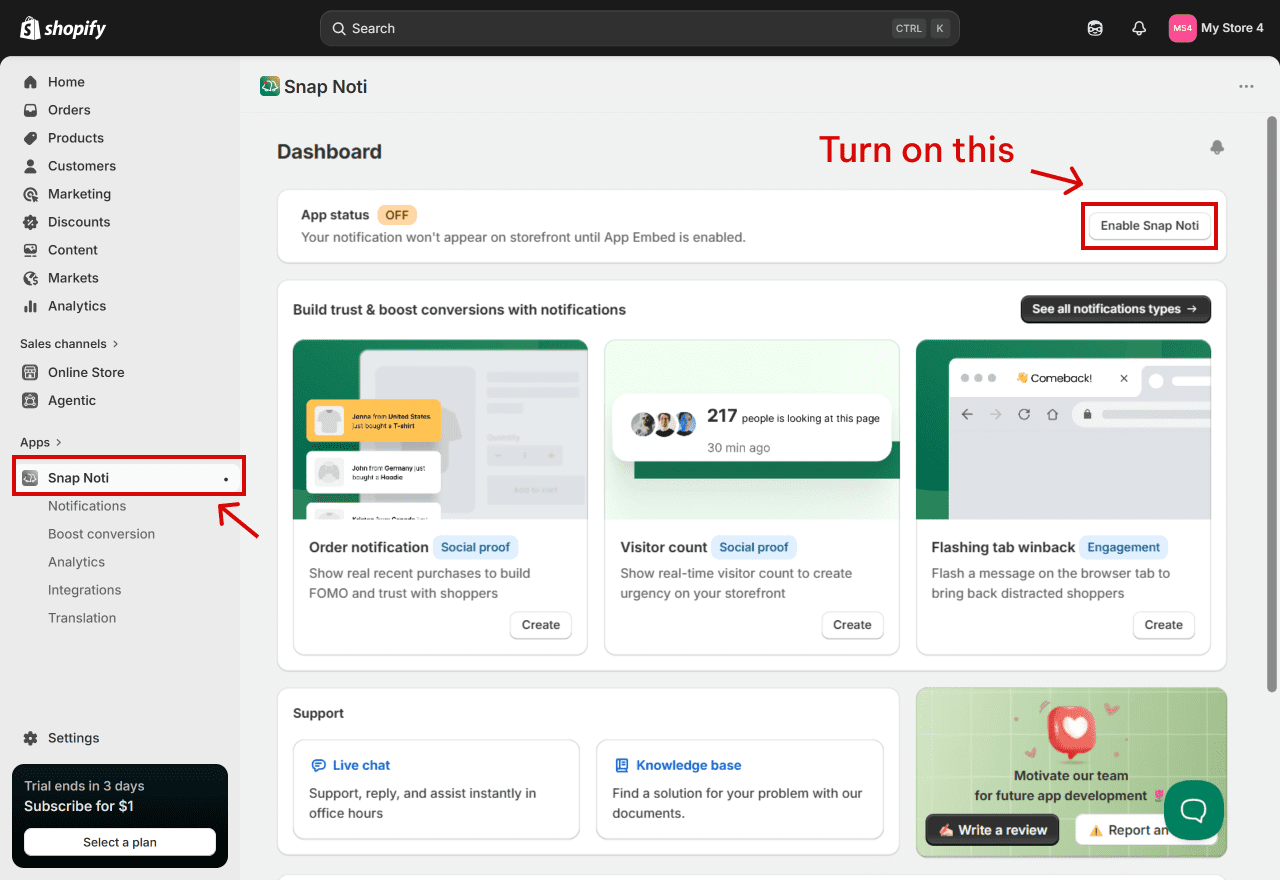Click the MS4 store avatar
This screenshot has height=880, width=1280.
[x=1182, y=28]
